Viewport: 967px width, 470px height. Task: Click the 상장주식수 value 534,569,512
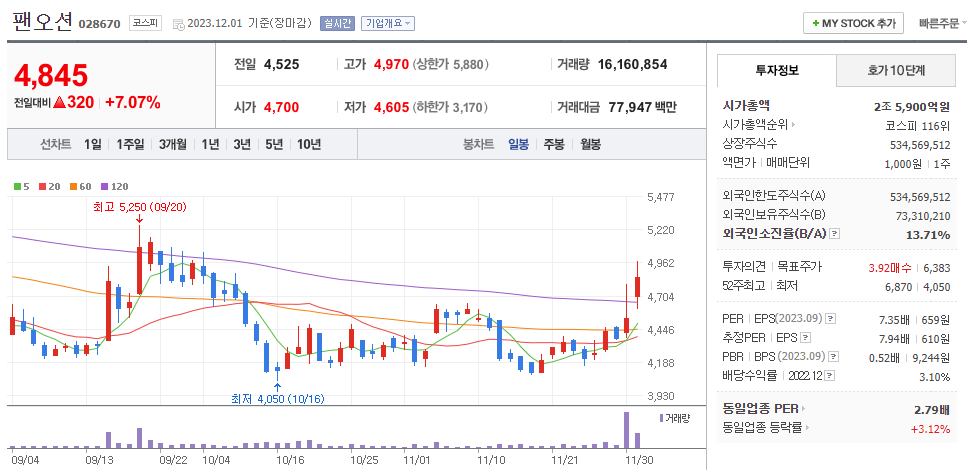pos(920,145)
